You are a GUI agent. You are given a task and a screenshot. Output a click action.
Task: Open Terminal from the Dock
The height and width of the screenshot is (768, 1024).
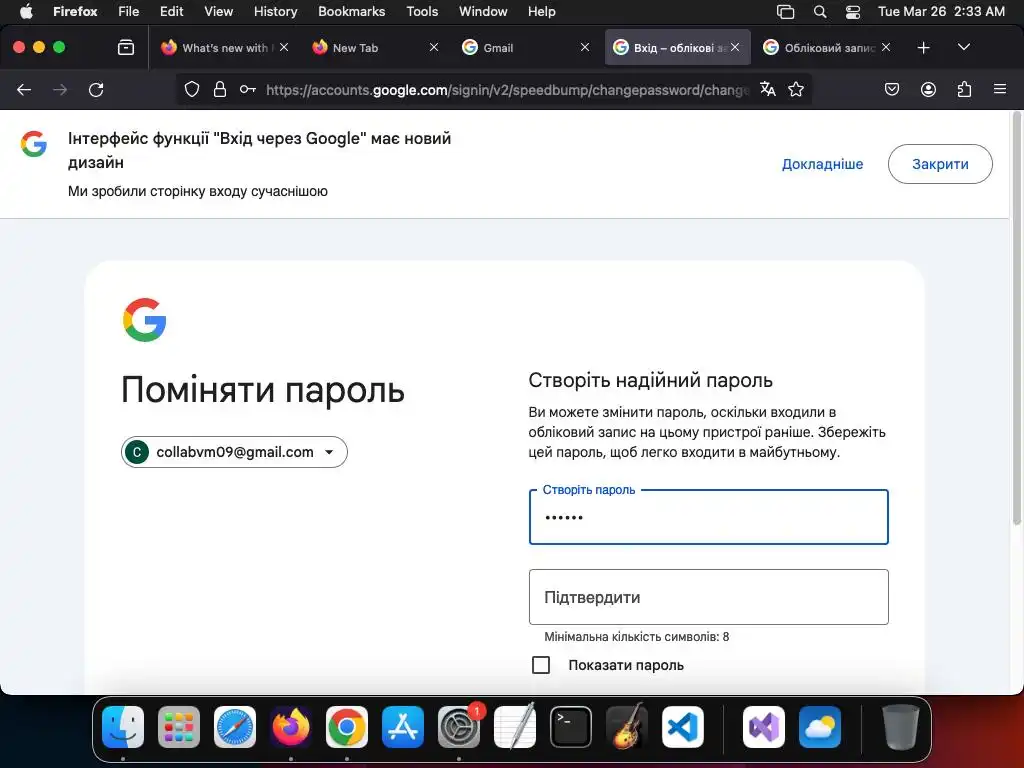pos(571,727)
